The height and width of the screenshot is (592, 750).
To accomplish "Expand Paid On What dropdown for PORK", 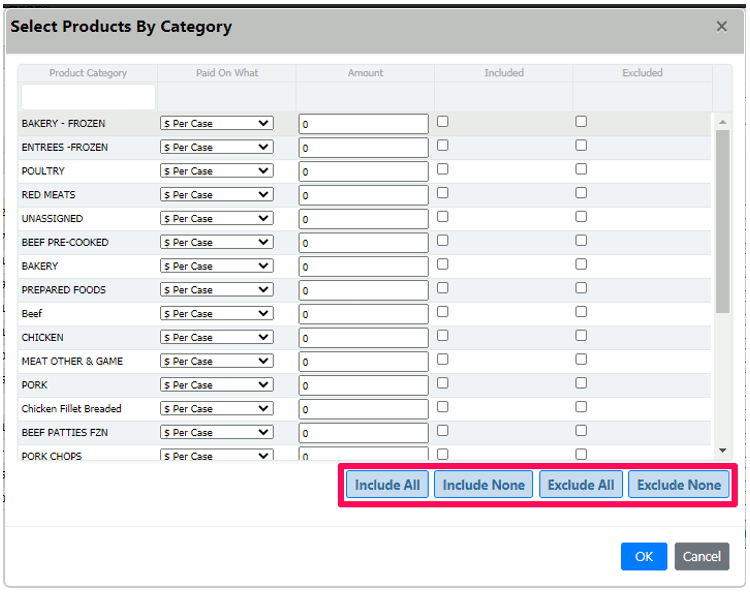I will tap(216, 385).
